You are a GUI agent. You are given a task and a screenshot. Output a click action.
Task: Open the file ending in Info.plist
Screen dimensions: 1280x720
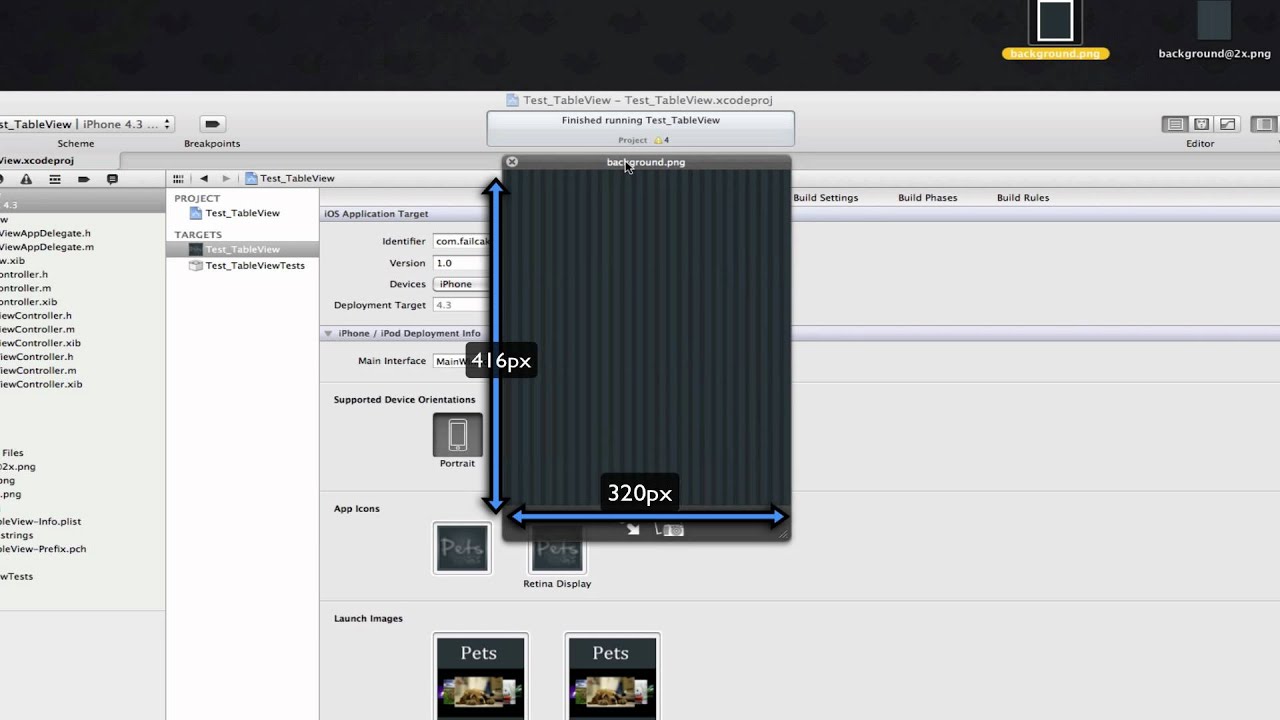[x=40, y=521]
